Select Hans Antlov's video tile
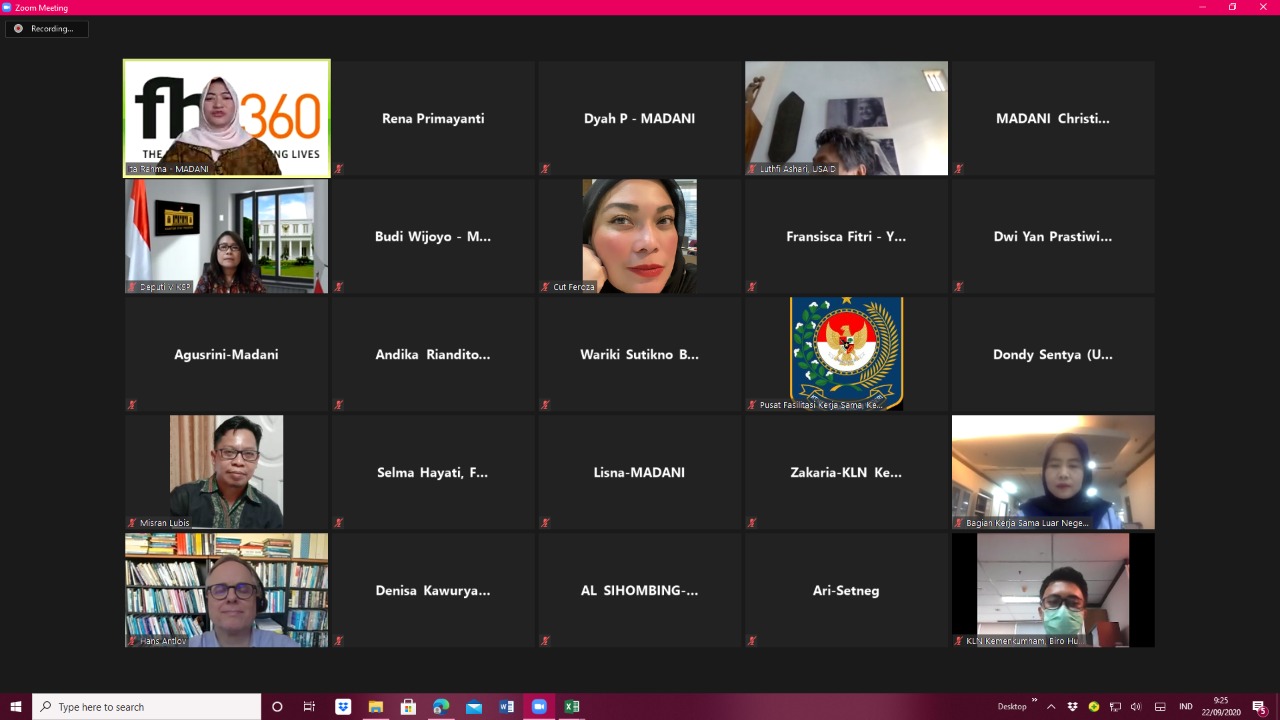 coord(226,590)
